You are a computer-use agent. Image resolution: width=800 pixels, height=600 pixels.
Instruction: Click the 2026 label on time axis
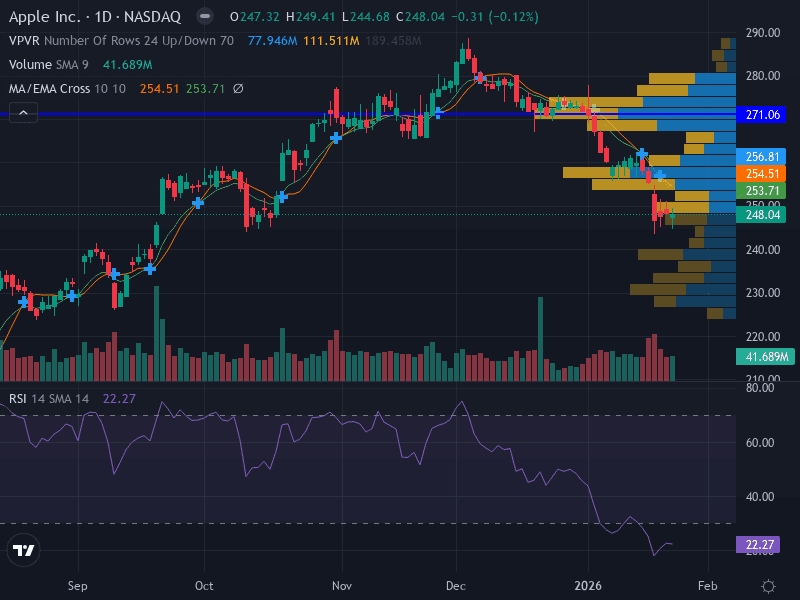click(x=588, y=586)
